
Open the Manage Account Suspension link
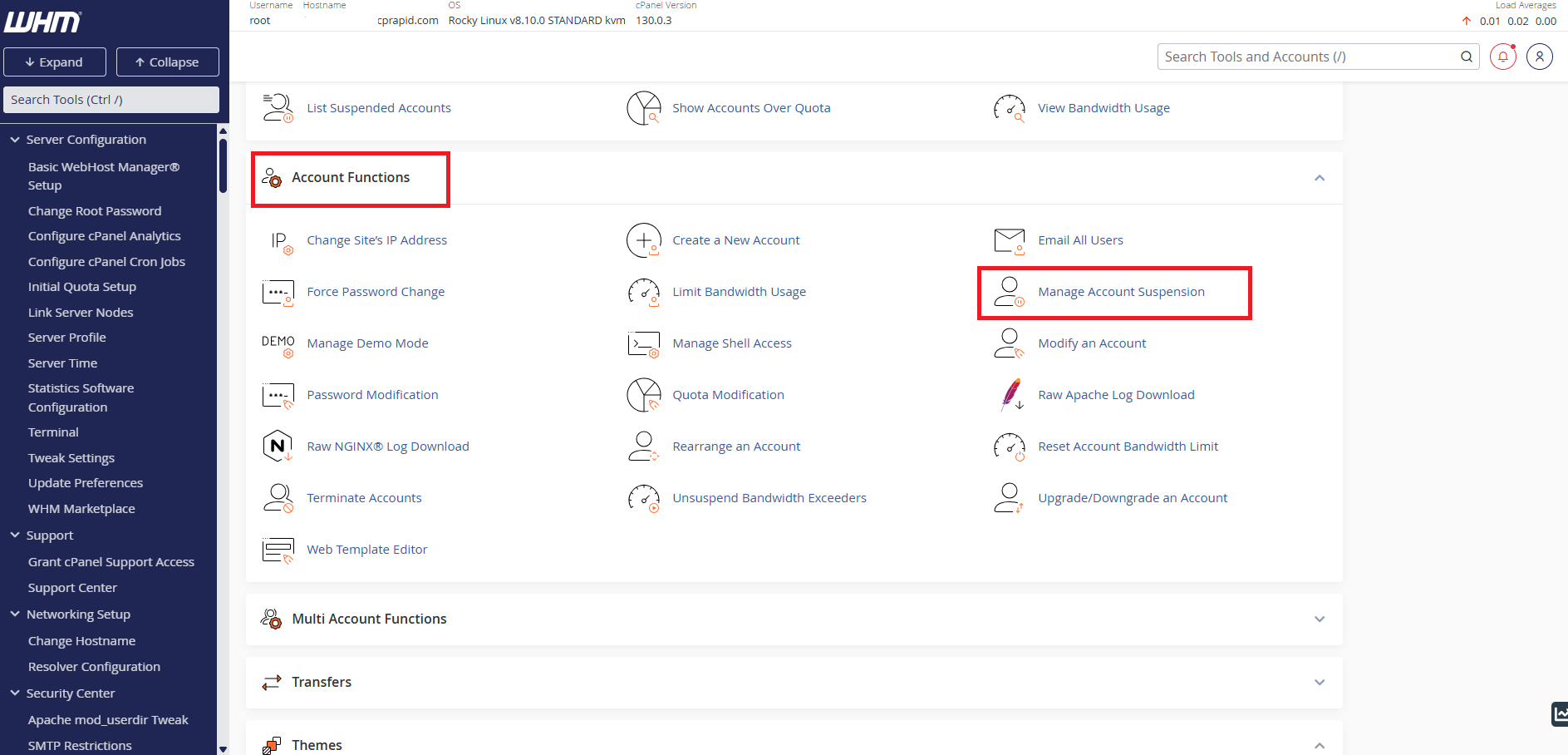click(1121, 292)
